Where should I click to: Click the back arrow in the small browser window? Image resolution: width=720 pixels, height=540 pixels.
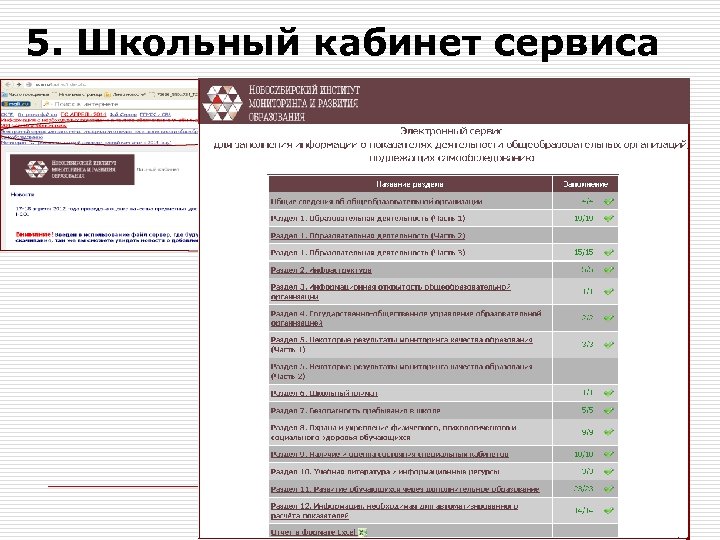click(8, 84)
